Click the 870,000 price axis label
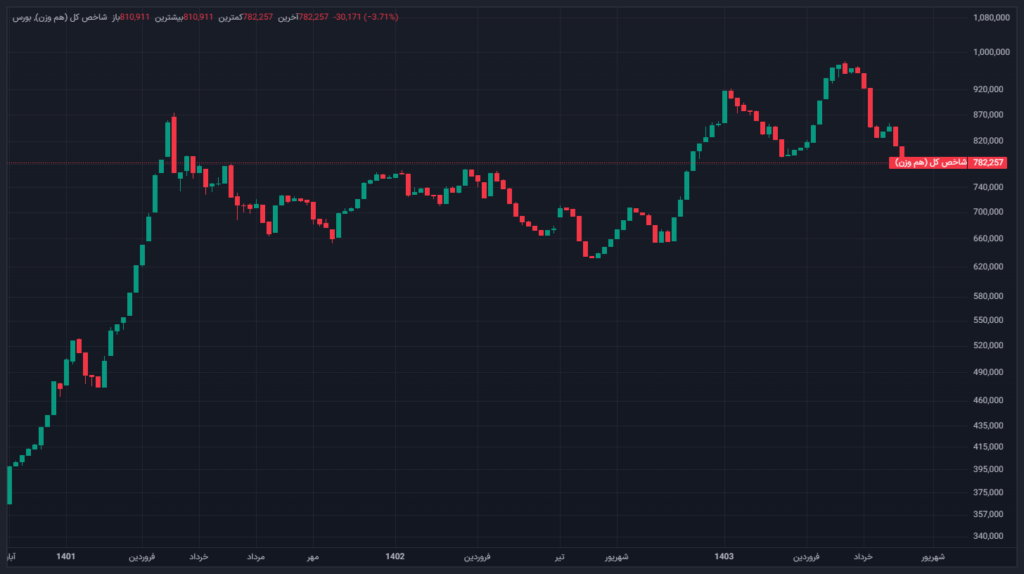The width and height of the screenshot is (1024, 574). click(988, 115)
